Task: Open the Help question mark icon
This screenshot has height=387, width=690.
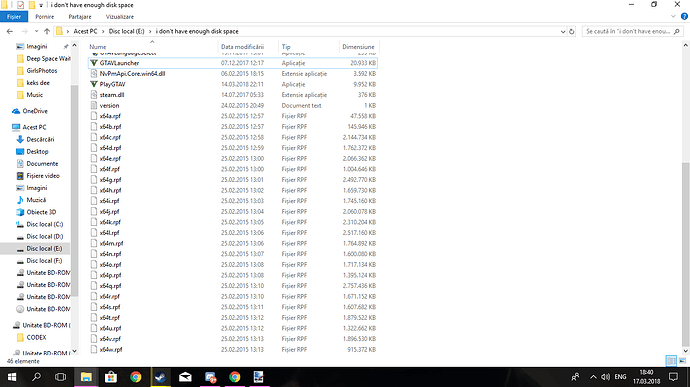Action: coord(684,16)
